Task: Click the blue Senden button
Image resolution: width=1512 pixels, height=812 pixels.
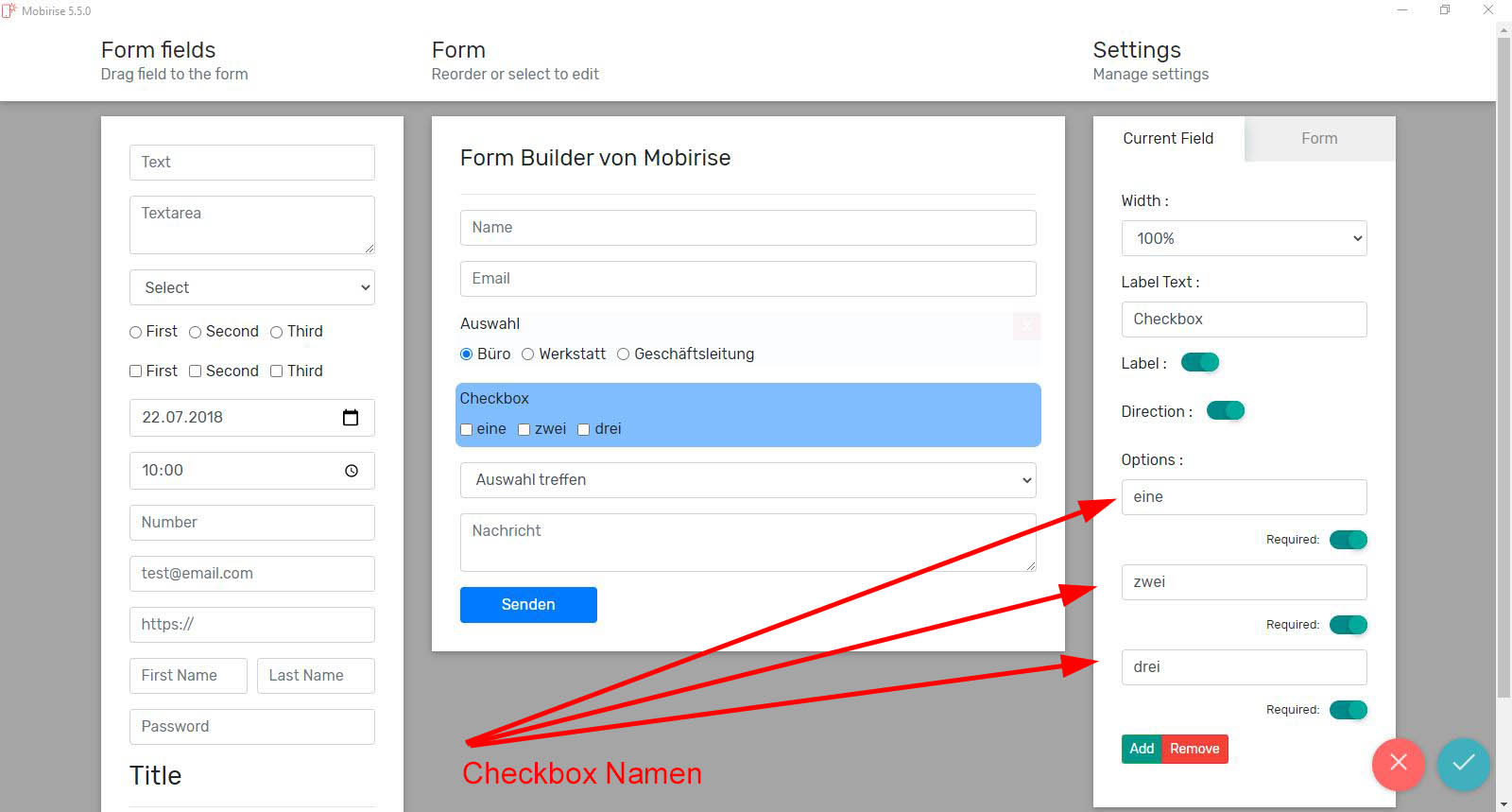Action: click(x=528, y=605)
